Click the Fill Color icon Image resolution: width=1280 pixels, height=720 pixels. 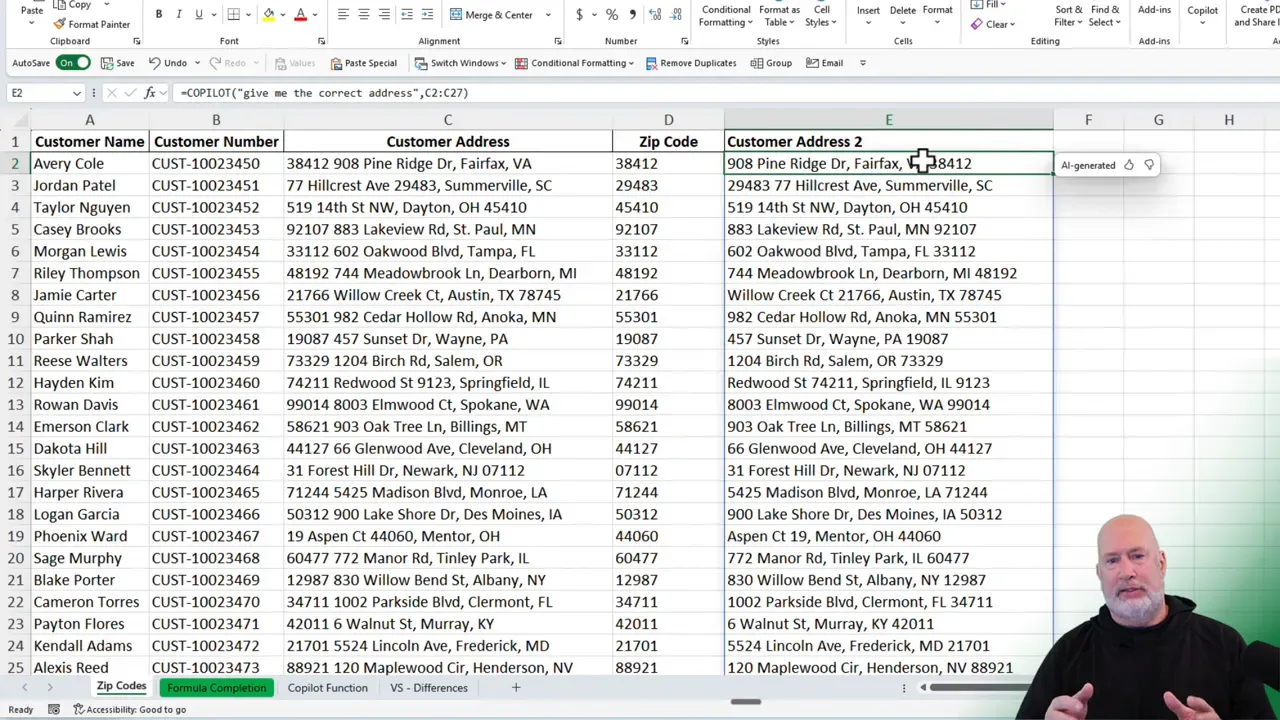(x=268, y=13)
